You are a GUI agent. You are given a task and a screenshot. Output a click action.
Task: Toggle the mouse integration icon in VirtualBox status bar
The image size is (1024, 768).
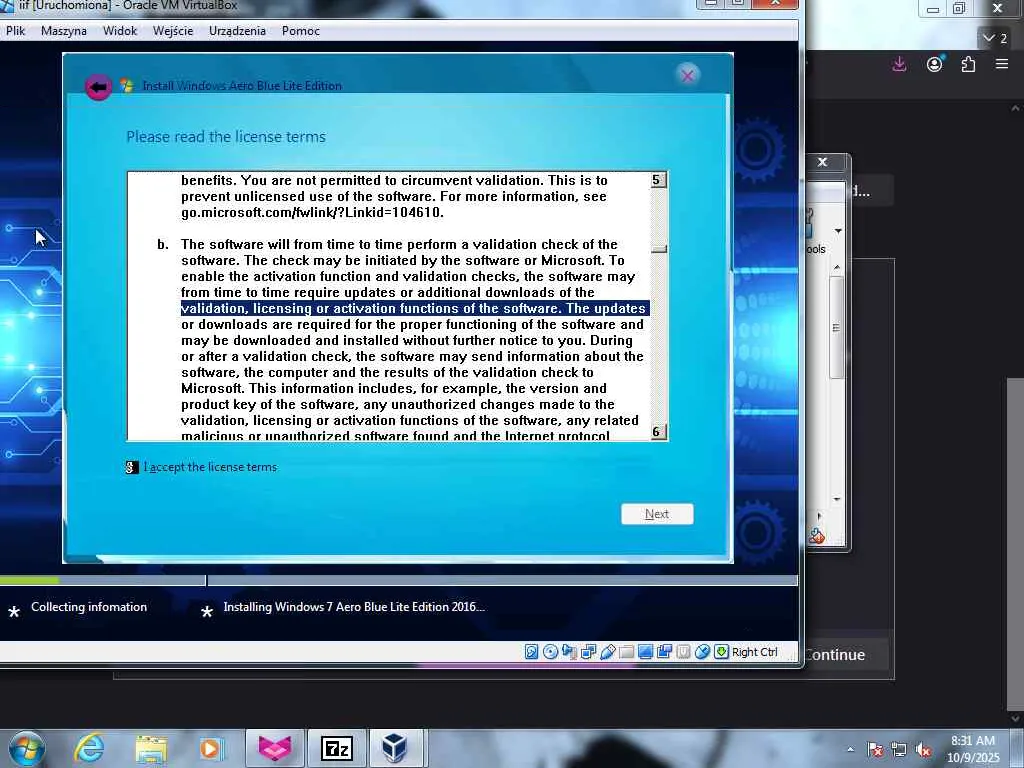coord(702,652)
